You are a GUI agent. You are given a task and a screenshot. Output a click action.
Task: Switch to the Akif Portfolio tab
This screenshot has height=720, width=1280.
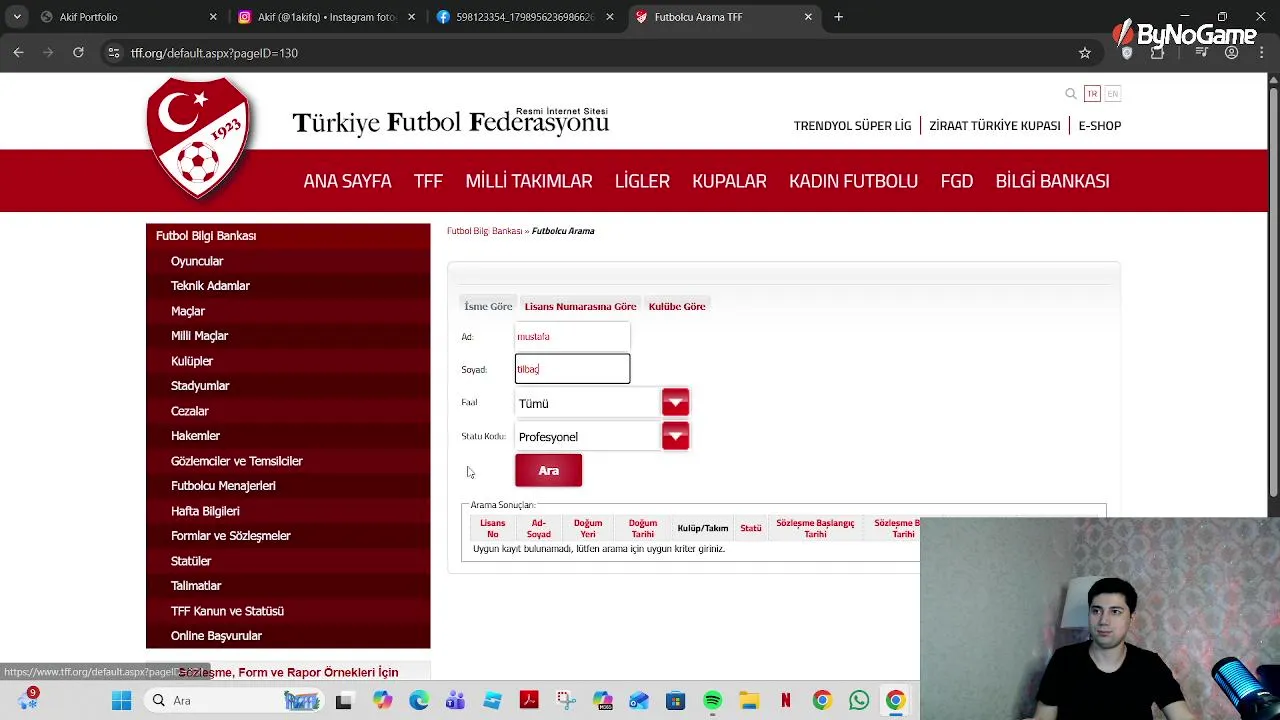128,17
